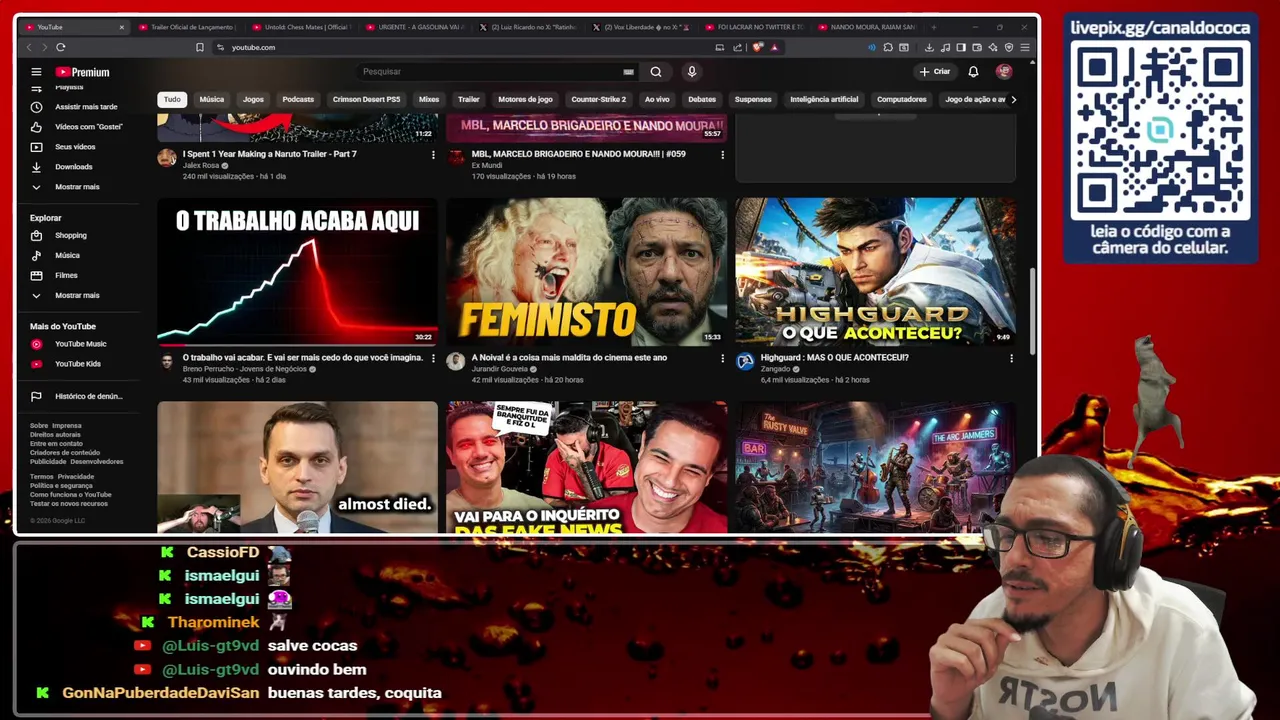Open the account avatar menu

click(x=1004, y=72)
